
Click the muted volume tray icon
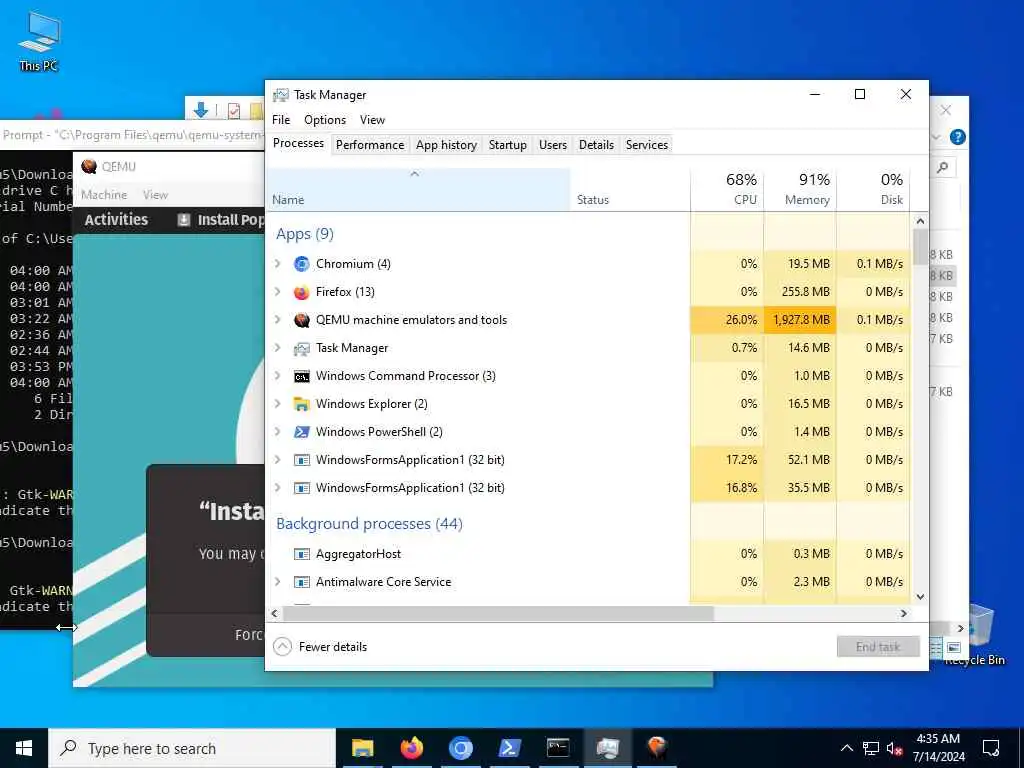(x=895, y=748)
